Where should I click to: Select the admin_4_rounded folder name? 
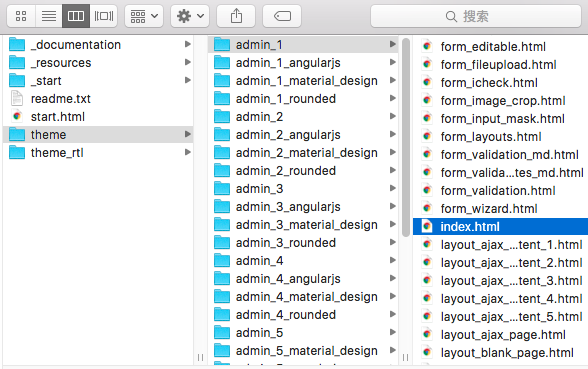[x=286, y=315]
